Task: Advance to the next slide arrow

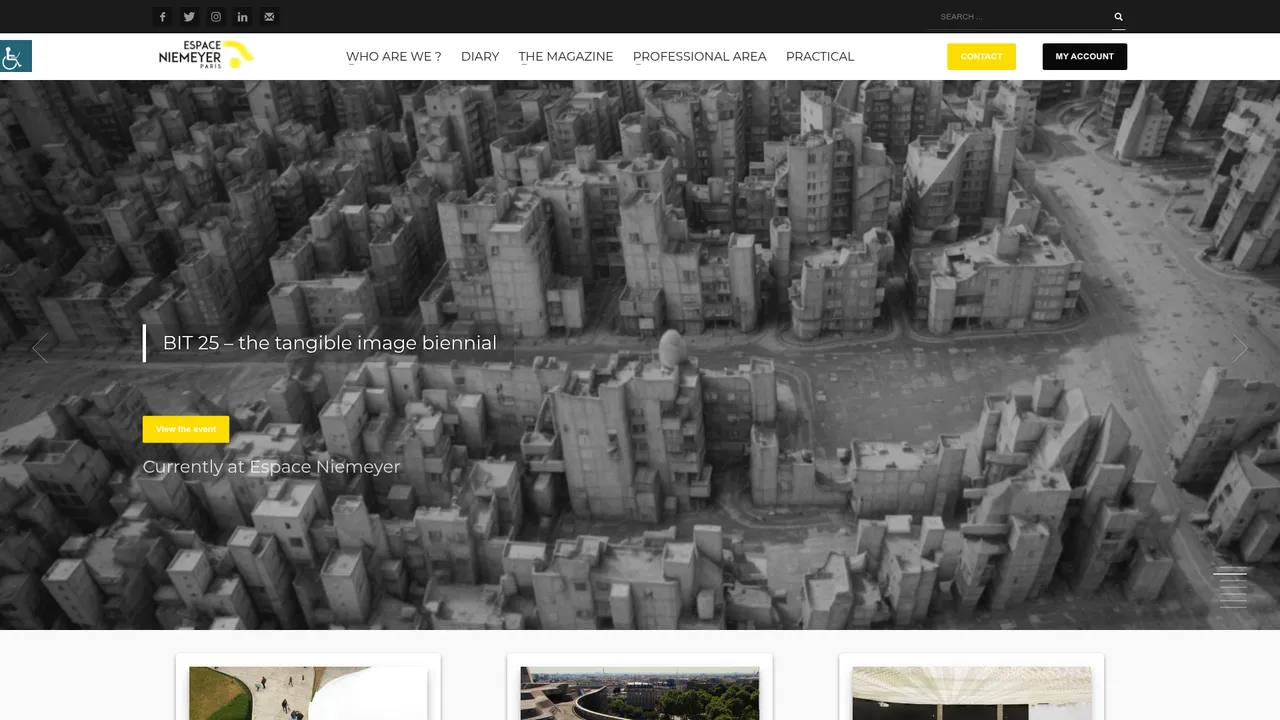Action: pyautogui.click(x=1240, y=348)
